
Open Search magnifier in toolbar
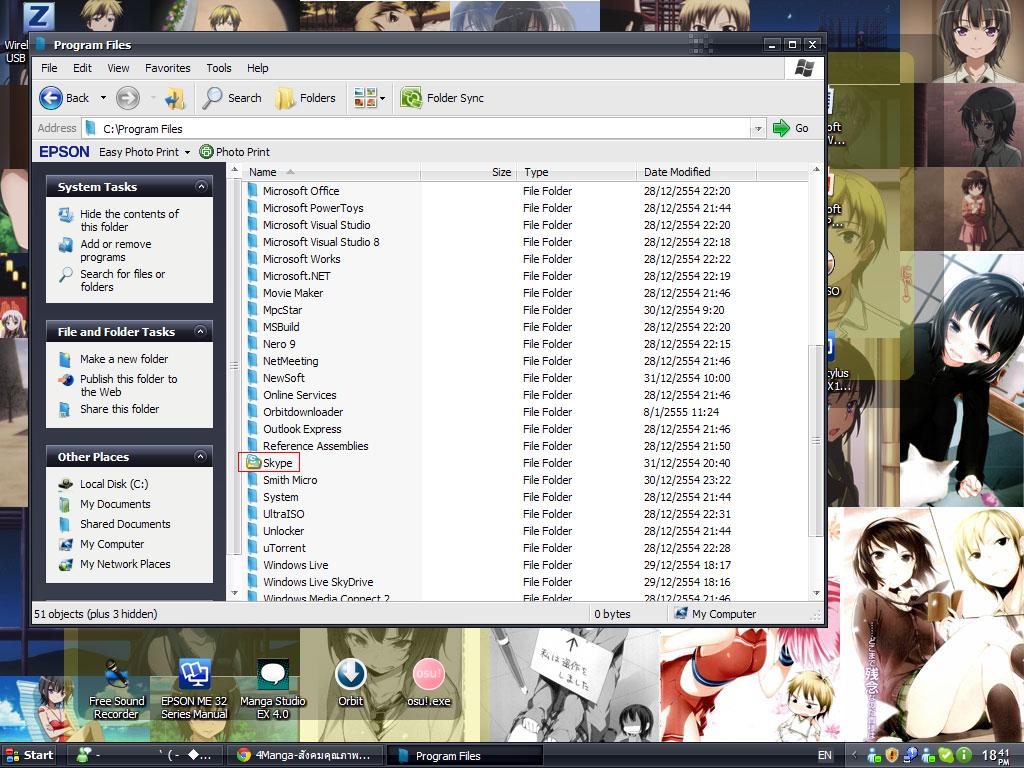point(212,98)
